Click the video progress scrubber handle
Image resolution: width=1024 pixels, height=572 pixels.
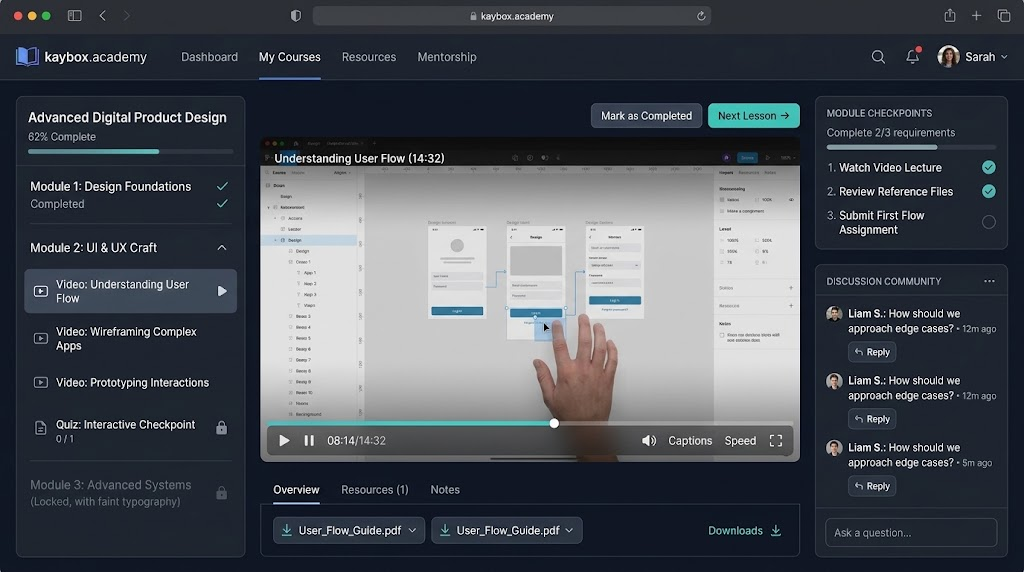554,423
